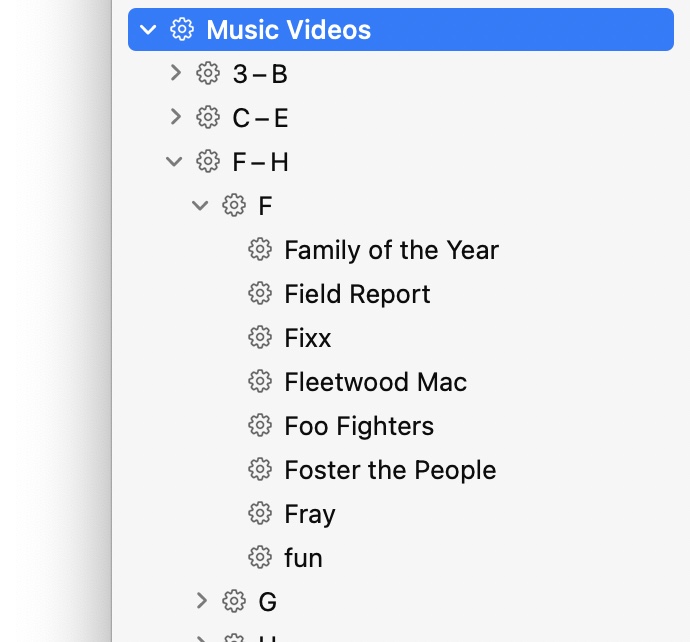The image size is (690, 642).
Task: Select the Field Report entry
Action: [x=357, y=294]
